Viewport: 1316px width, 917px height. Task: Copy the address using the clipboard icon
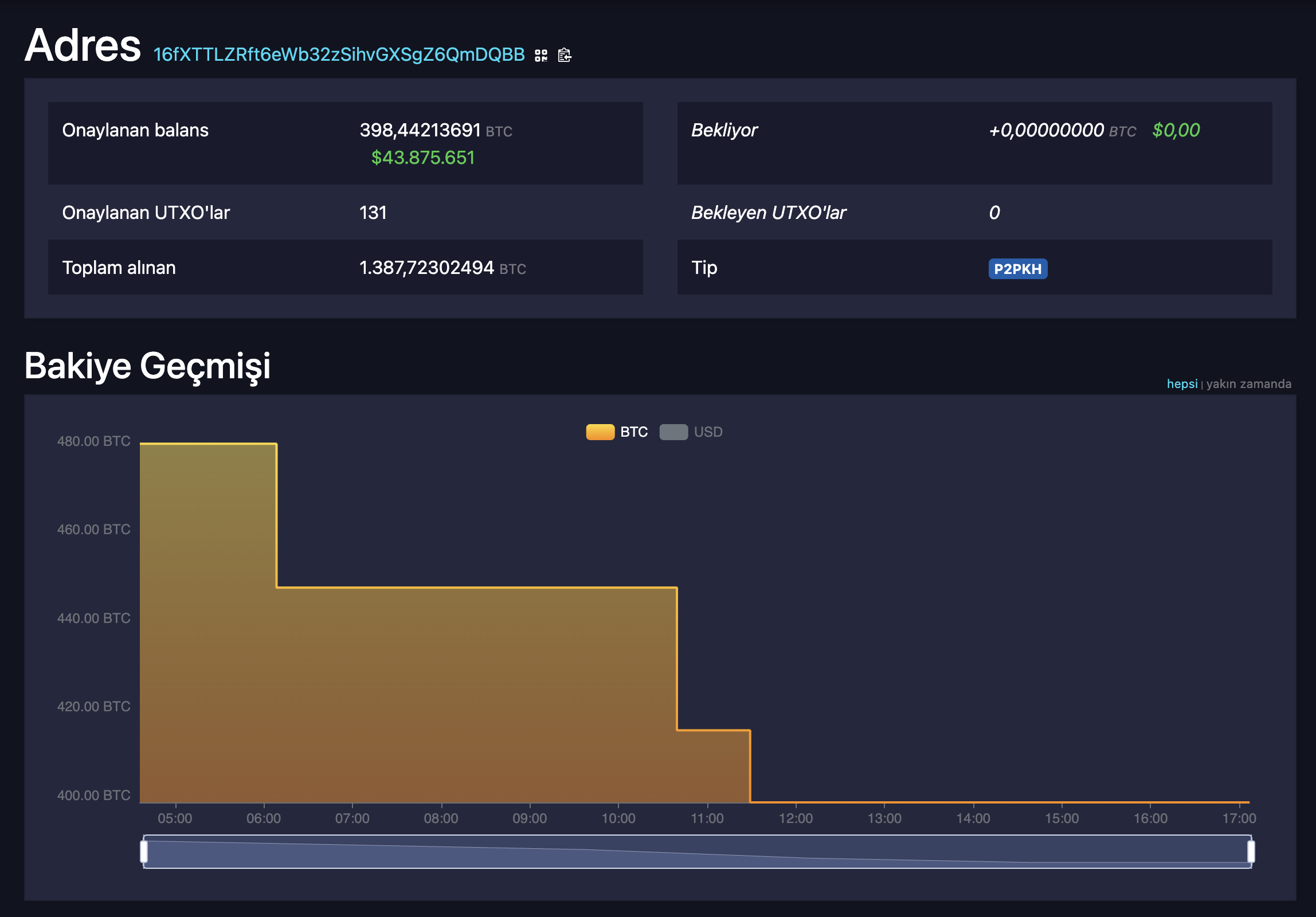point(564,56)
